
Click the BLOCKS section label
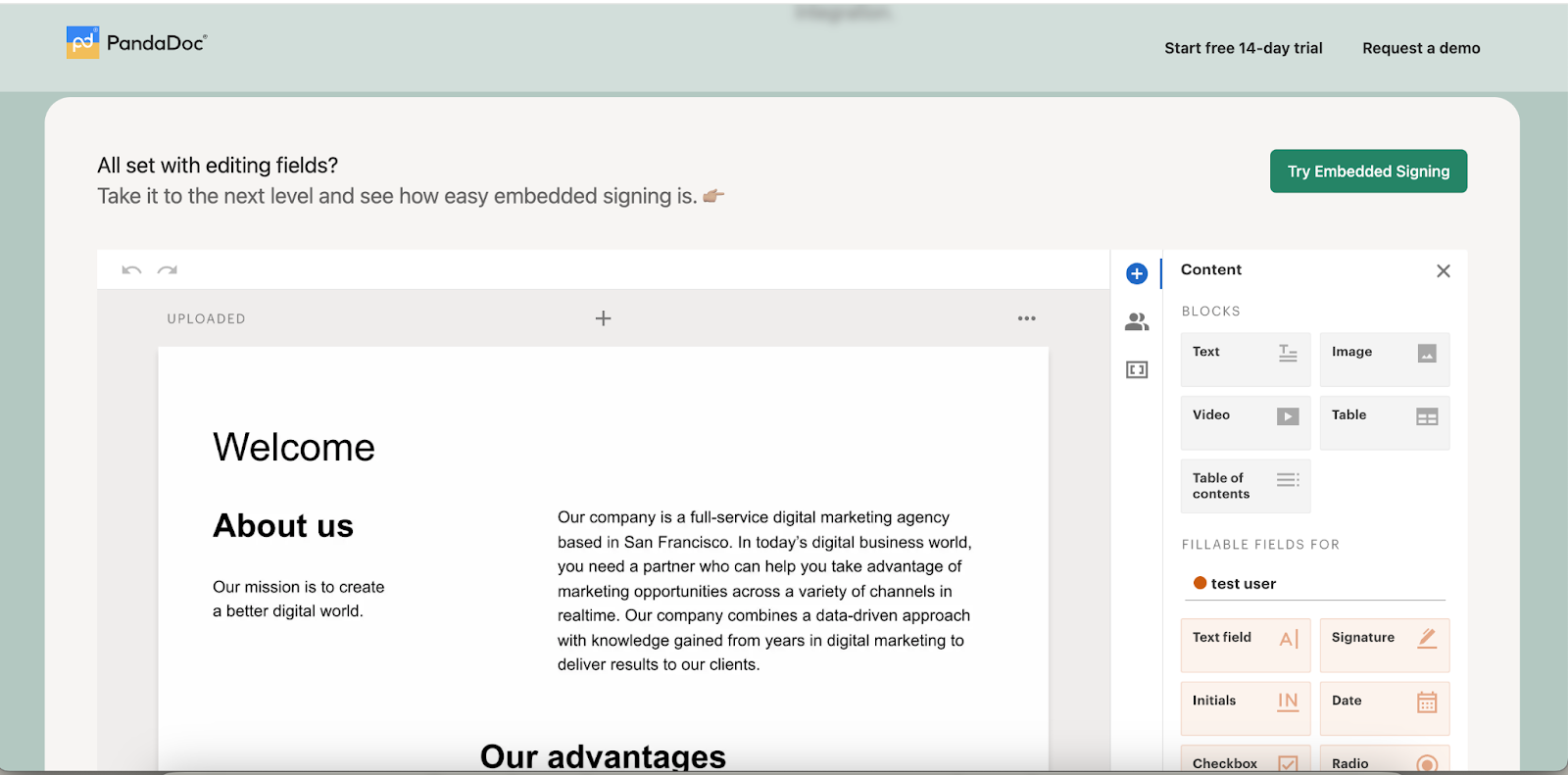pos(1211,312)
